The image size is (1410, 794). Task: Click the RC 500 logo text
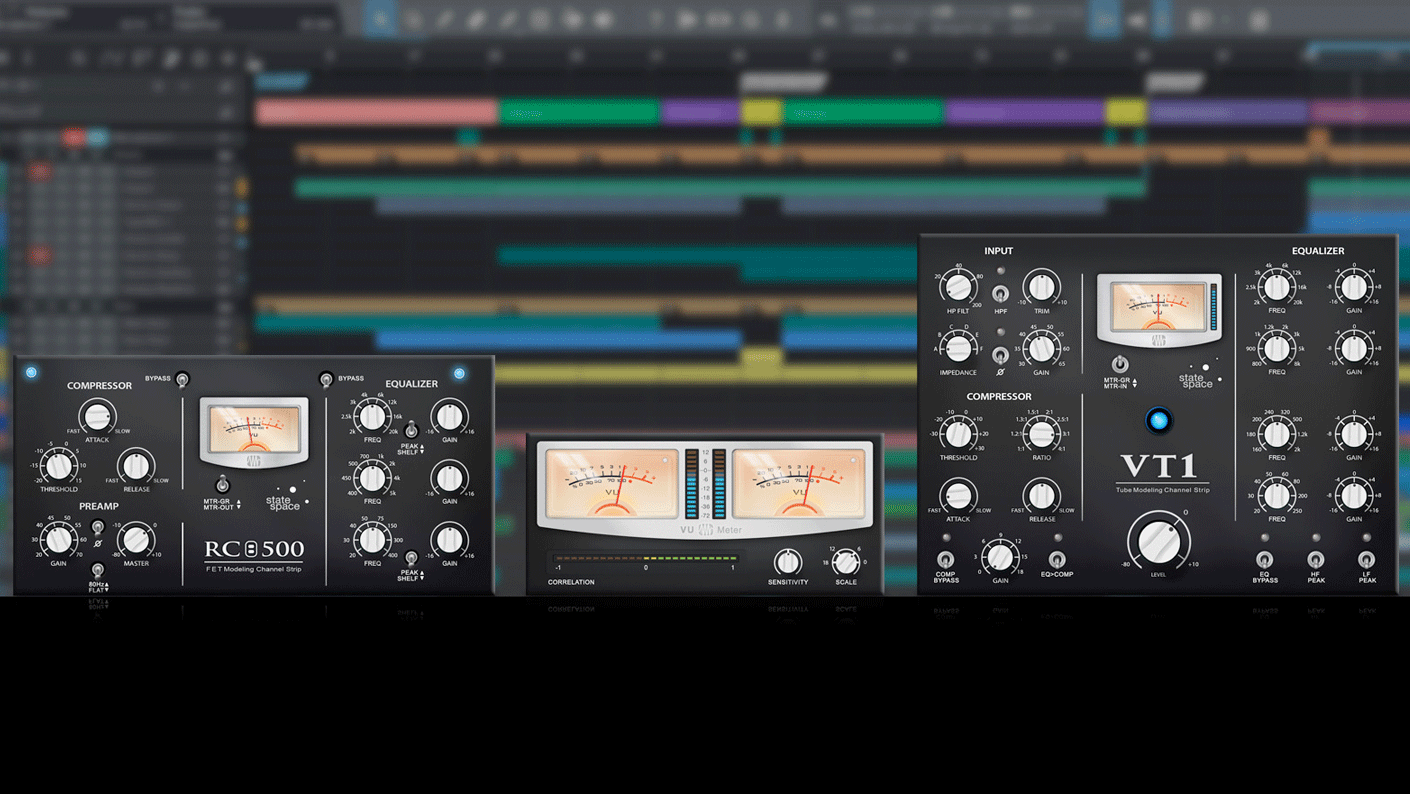pos(254,549)
